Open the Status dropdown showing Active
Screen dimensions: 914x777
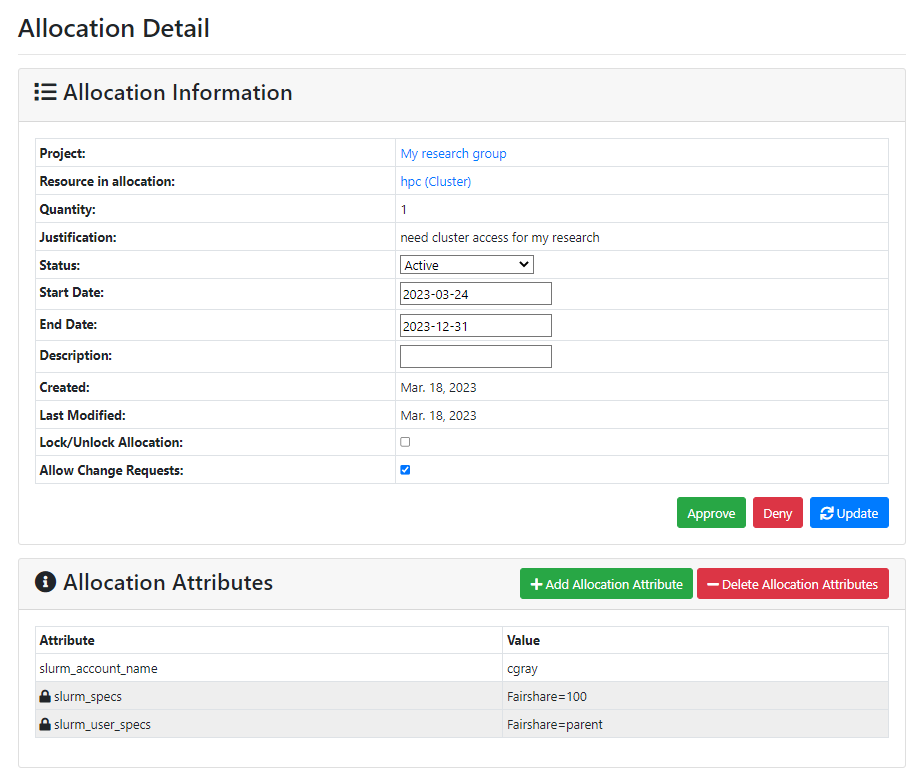point(466,265)
